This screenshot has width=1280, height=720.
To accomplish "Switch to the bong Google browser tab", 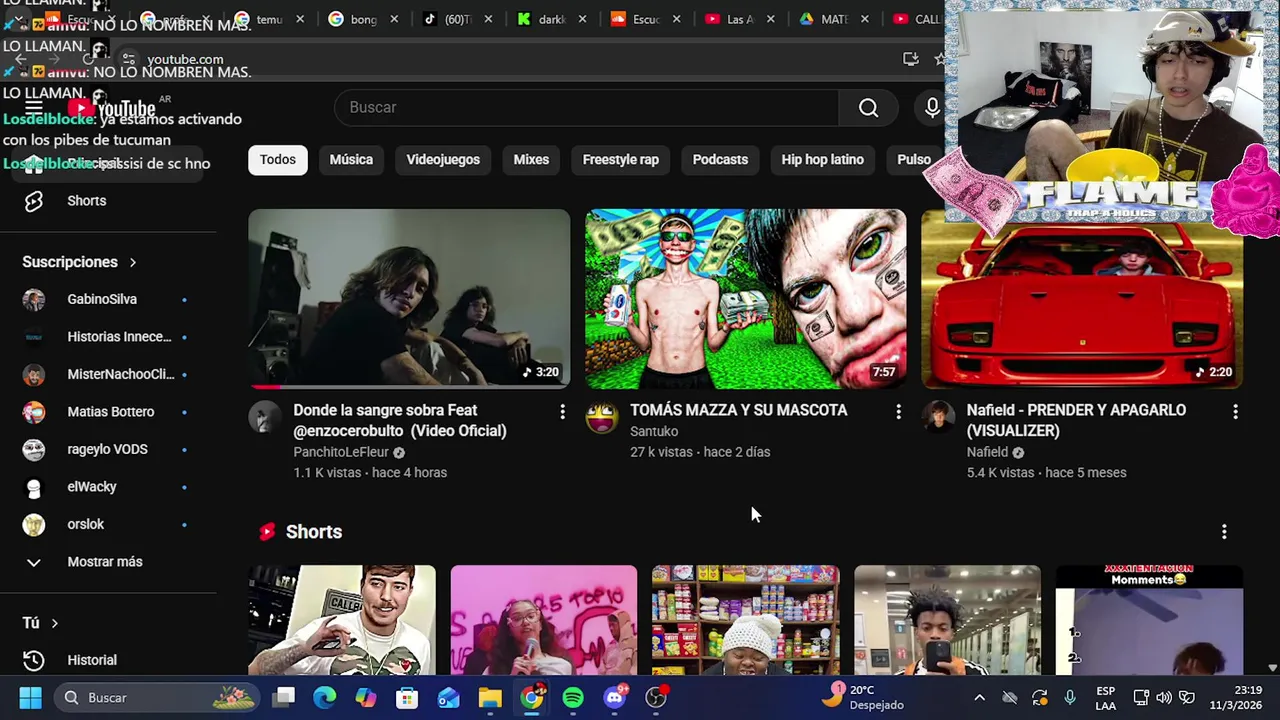I will tap(362, 19).
